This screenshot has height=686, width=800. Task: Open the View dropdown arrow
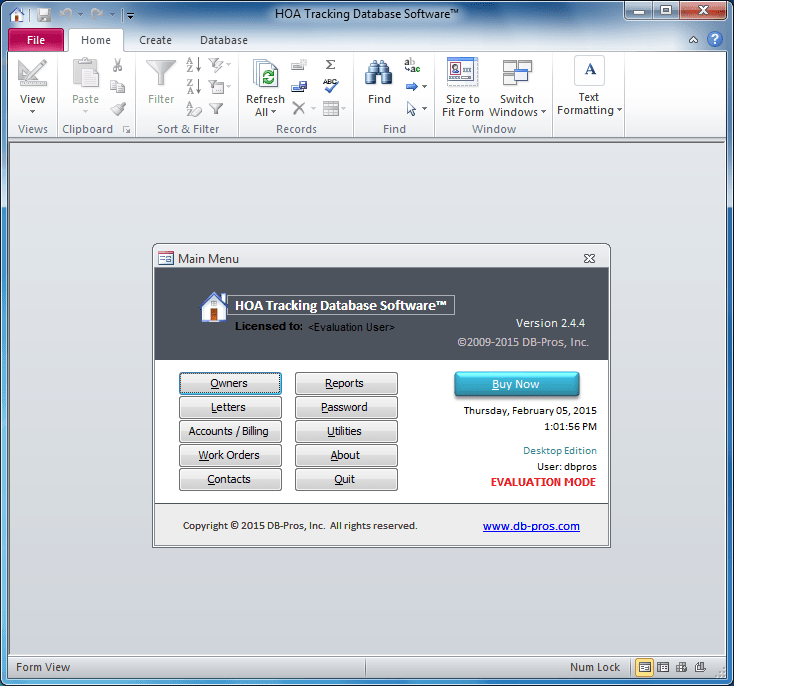point(33,112)
